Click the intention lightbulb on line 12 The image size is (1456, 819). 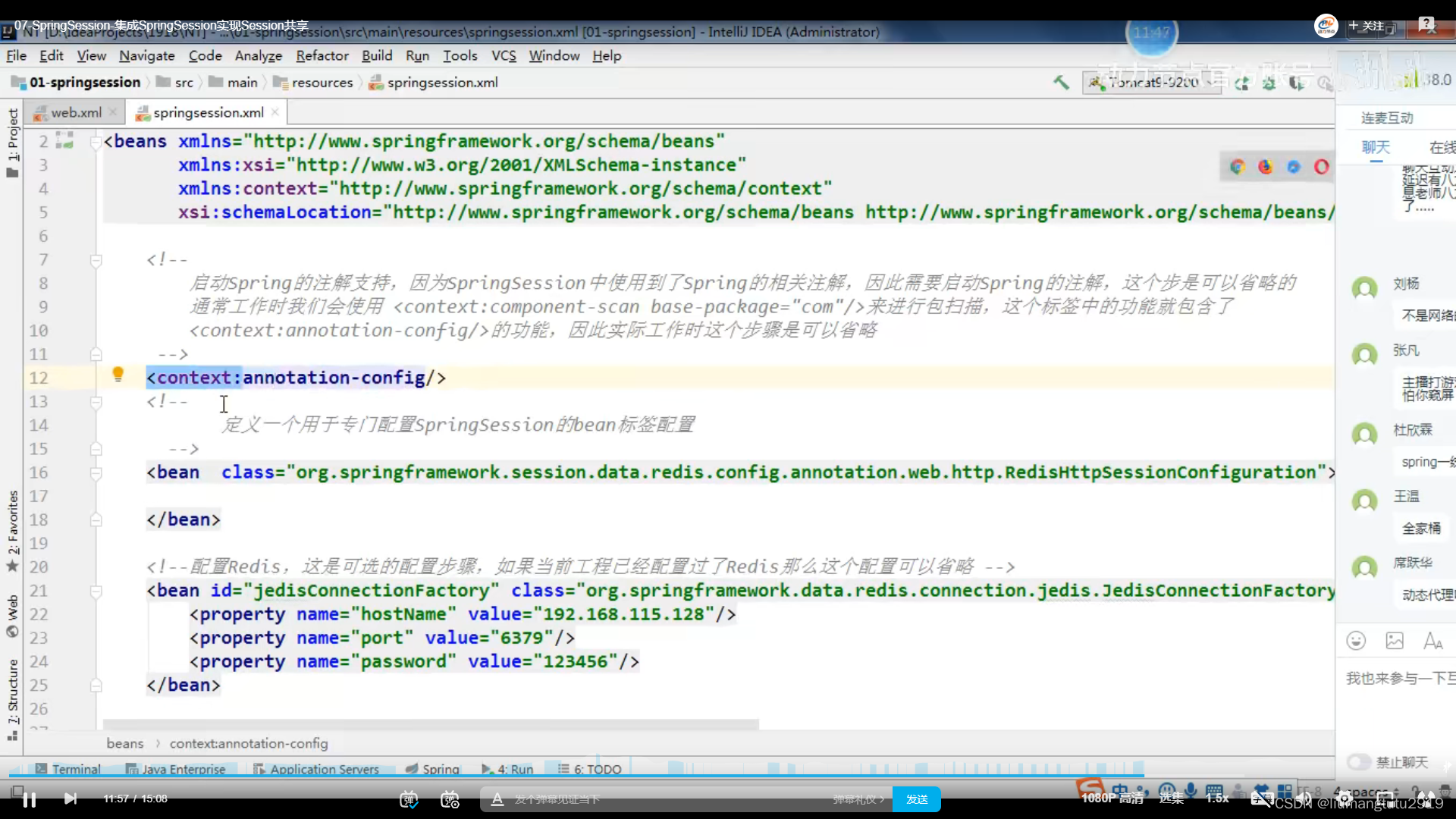[118, 374]
